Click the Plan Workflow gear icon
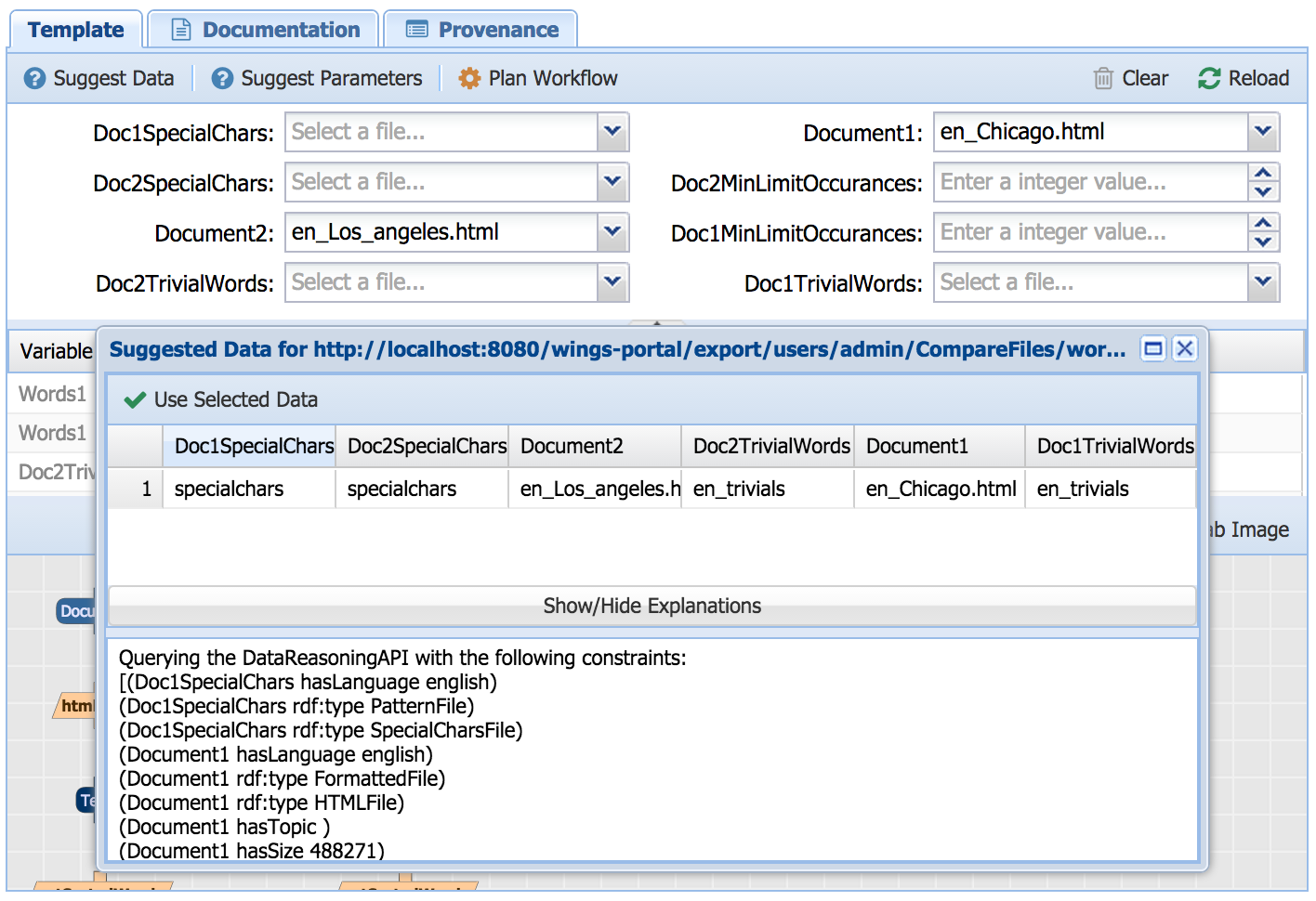The image size is (1316, 901). 469,79
